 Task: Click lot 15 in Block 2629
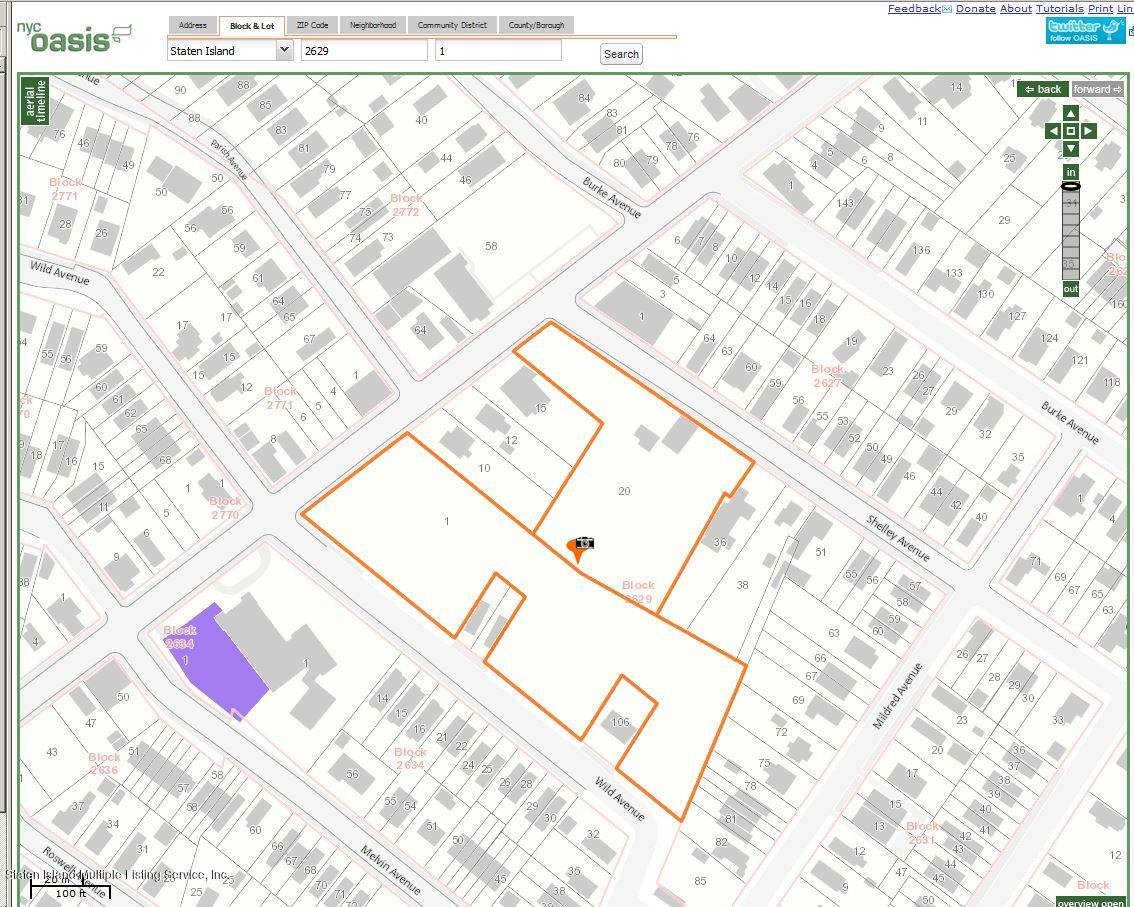(540, 408)
